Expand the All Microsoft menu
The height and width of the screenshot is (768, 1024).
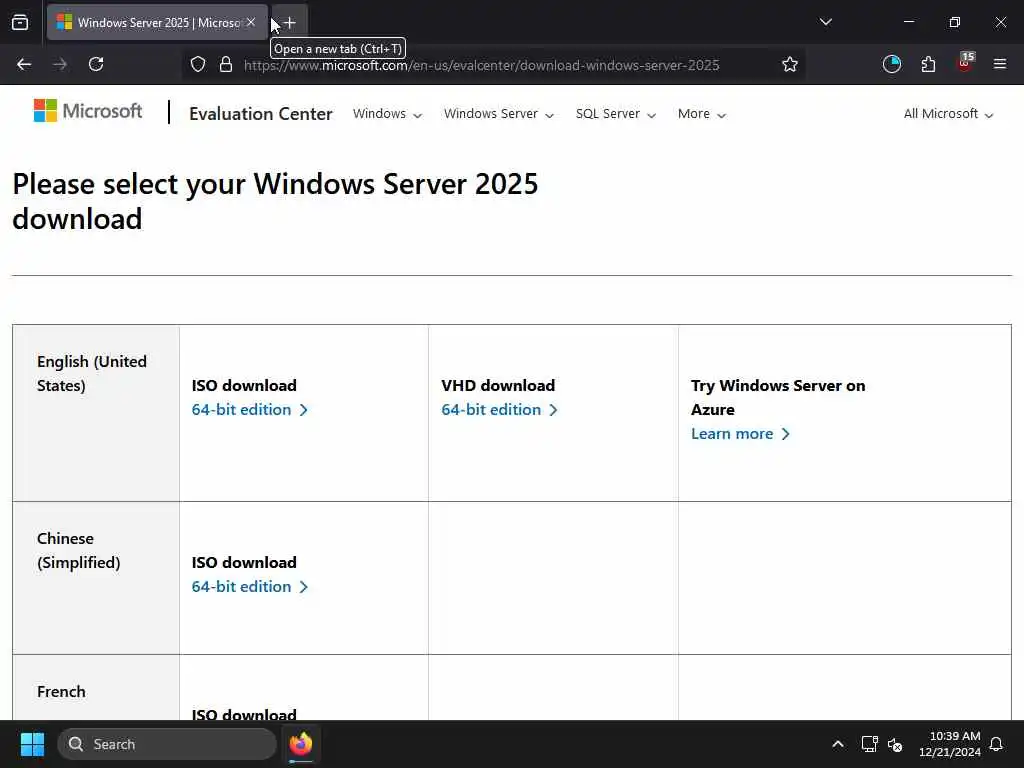(948, 114)
